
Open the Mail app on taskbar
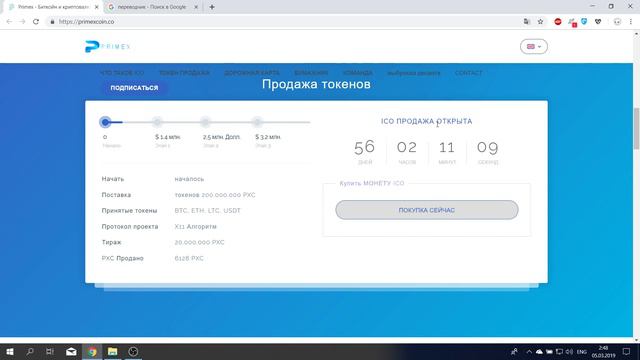[71, 351]
